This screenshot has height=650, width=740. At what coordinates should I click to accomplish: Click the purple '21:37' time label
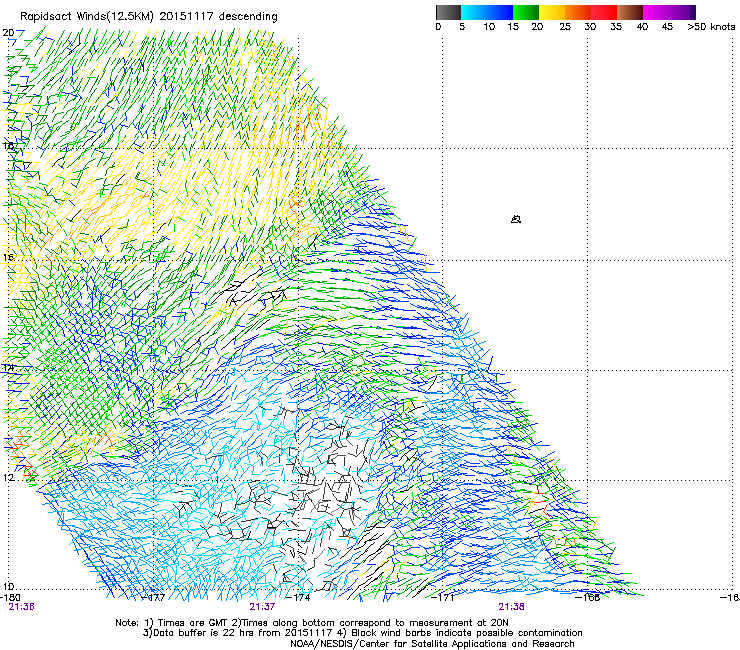pyautogui.click(x=262, y=607)
